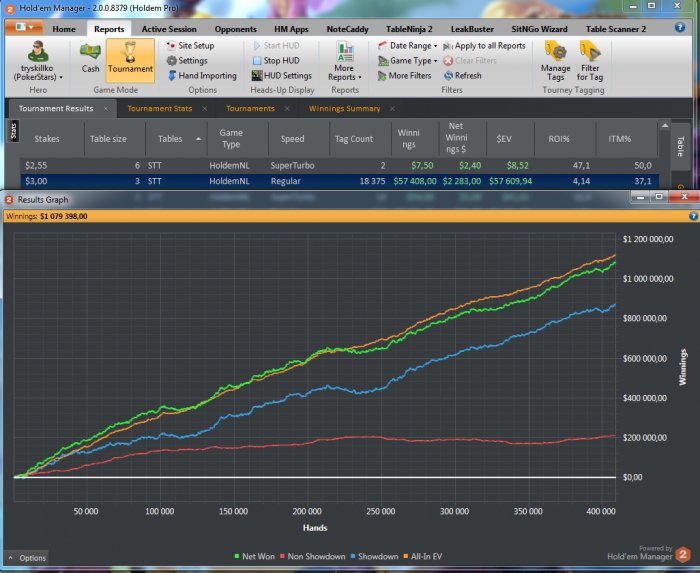Switch to the Opponents ribbon tab

click(236, 29)
